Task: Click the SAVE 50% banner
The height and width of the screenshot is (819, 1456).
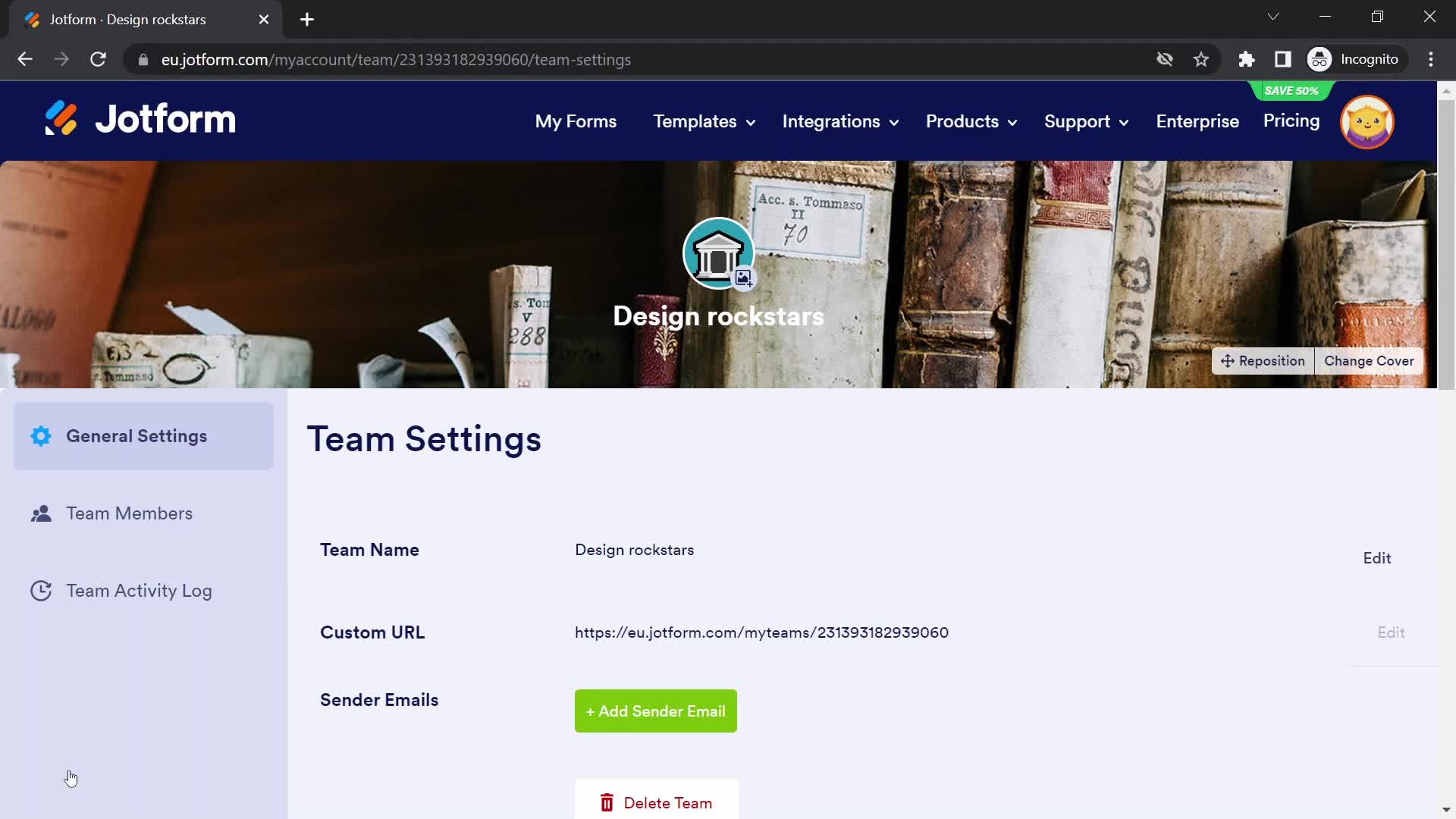Action: click(1290, 91)
